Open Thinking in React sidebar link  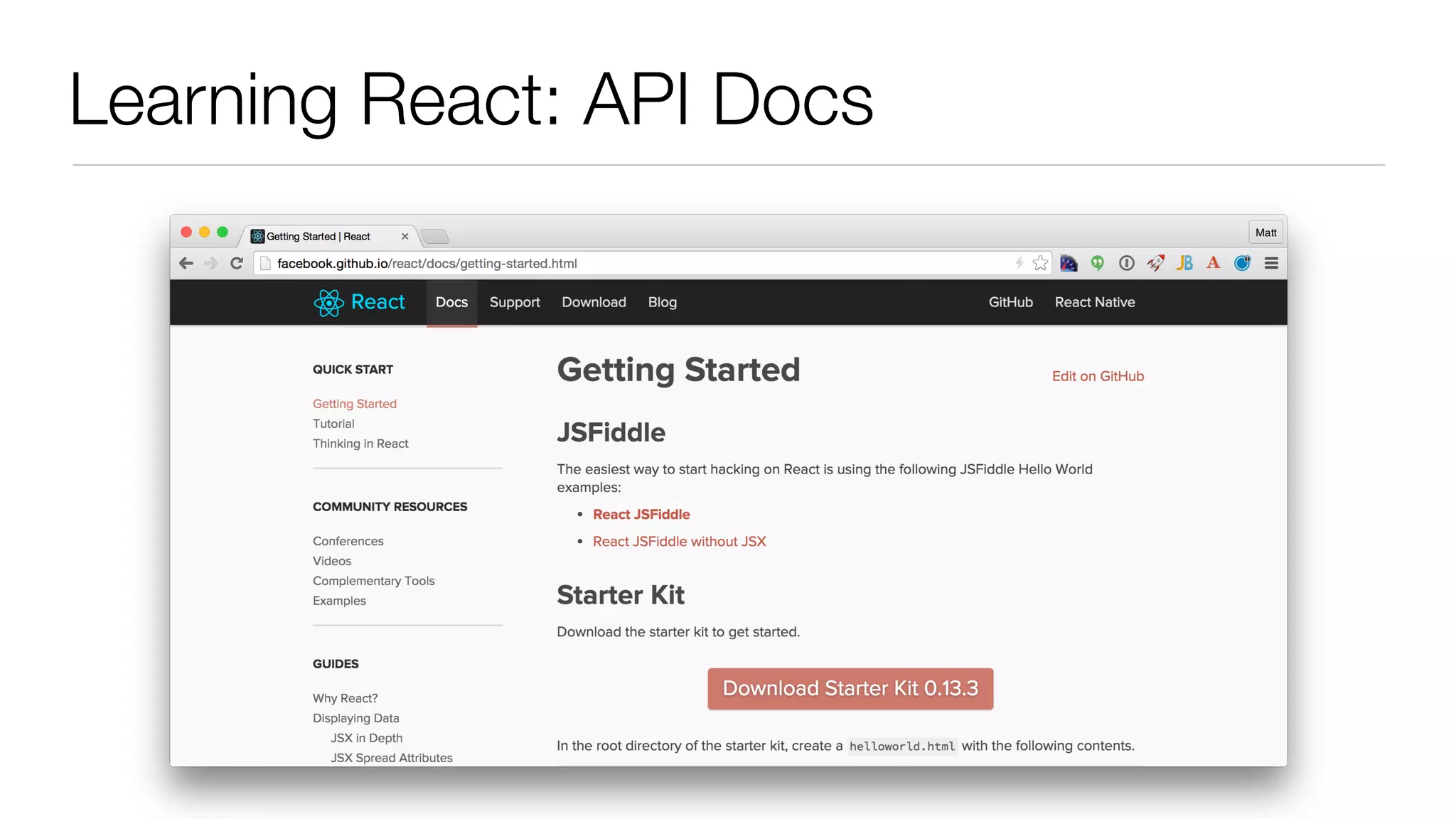(x=360, y=444)
